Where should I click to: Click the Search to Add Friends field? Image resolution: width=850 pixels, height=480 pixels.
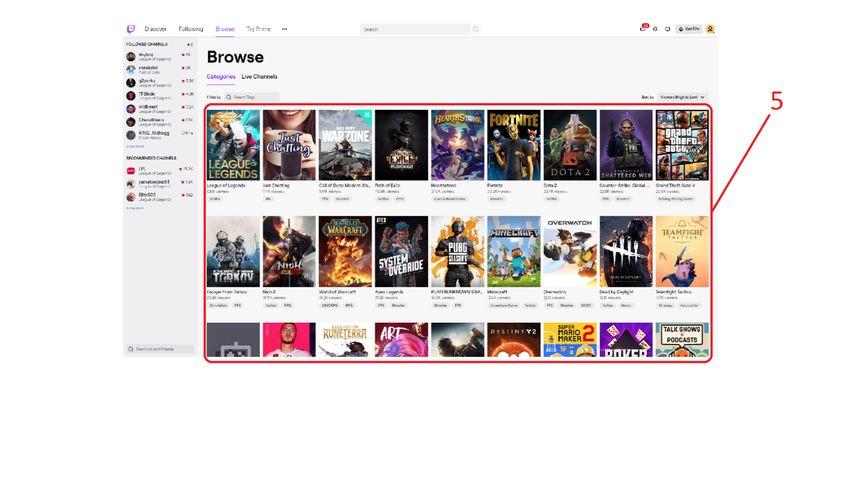[x=160, y=349]
